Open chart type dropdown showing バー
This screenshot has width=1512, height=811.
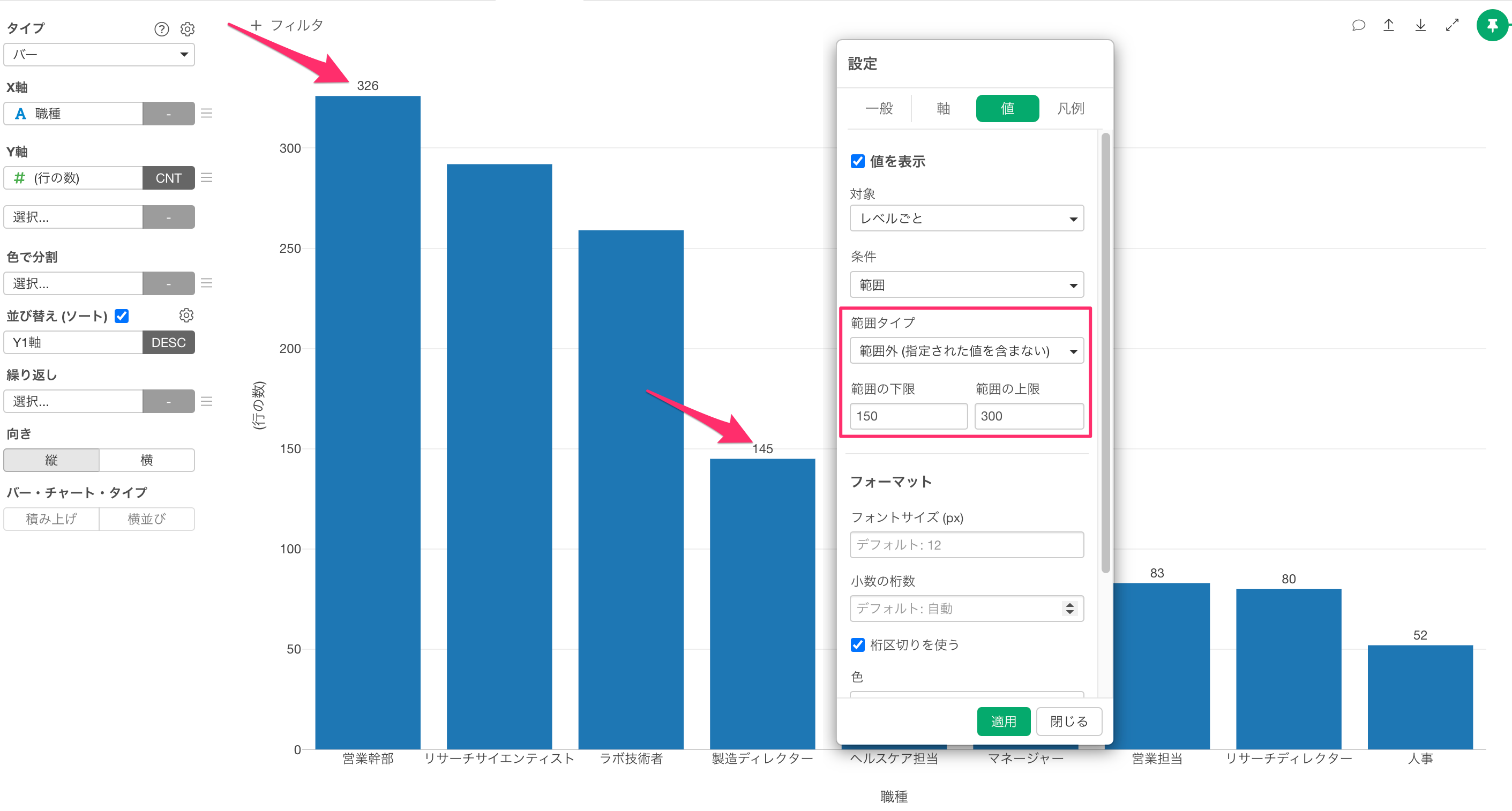(99, 55)
